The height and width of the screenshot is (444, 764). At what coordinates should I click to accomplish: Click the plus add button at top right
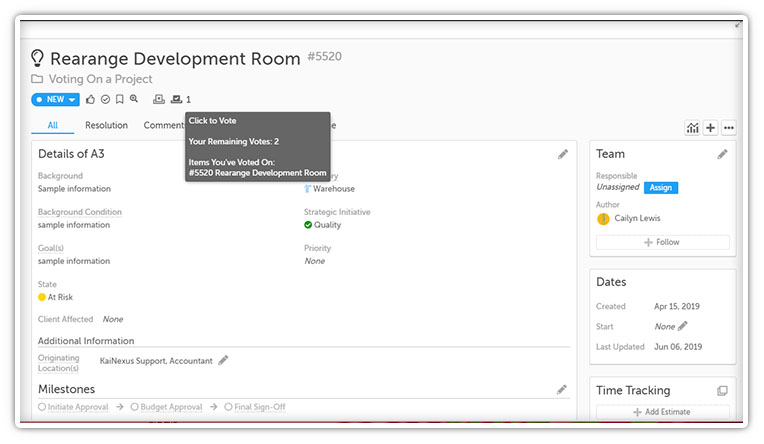[710, 128]
